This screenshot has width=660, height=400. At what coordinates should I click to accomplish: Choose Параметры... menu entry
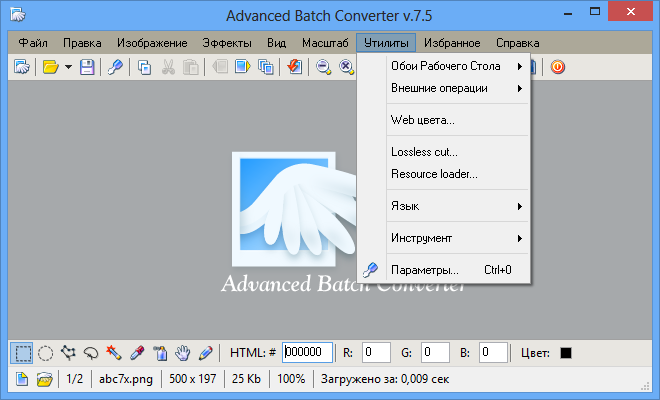[444, 270]
